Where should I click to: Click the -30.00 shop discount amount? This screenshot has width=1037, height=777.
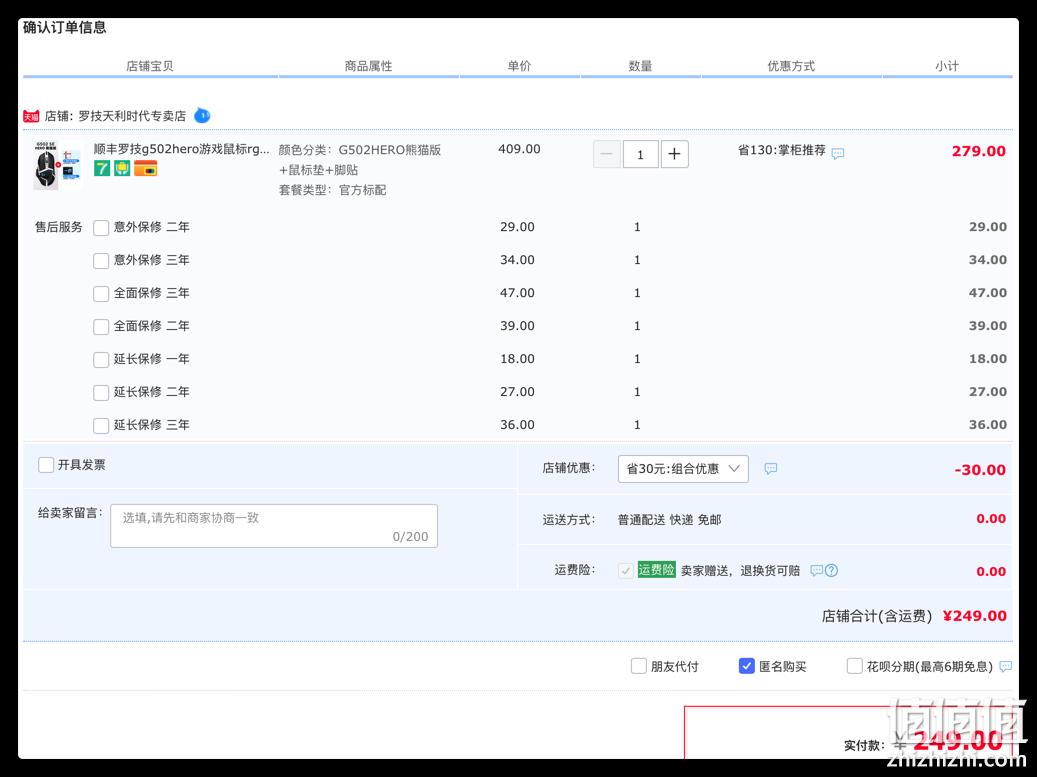coord(980,470)
